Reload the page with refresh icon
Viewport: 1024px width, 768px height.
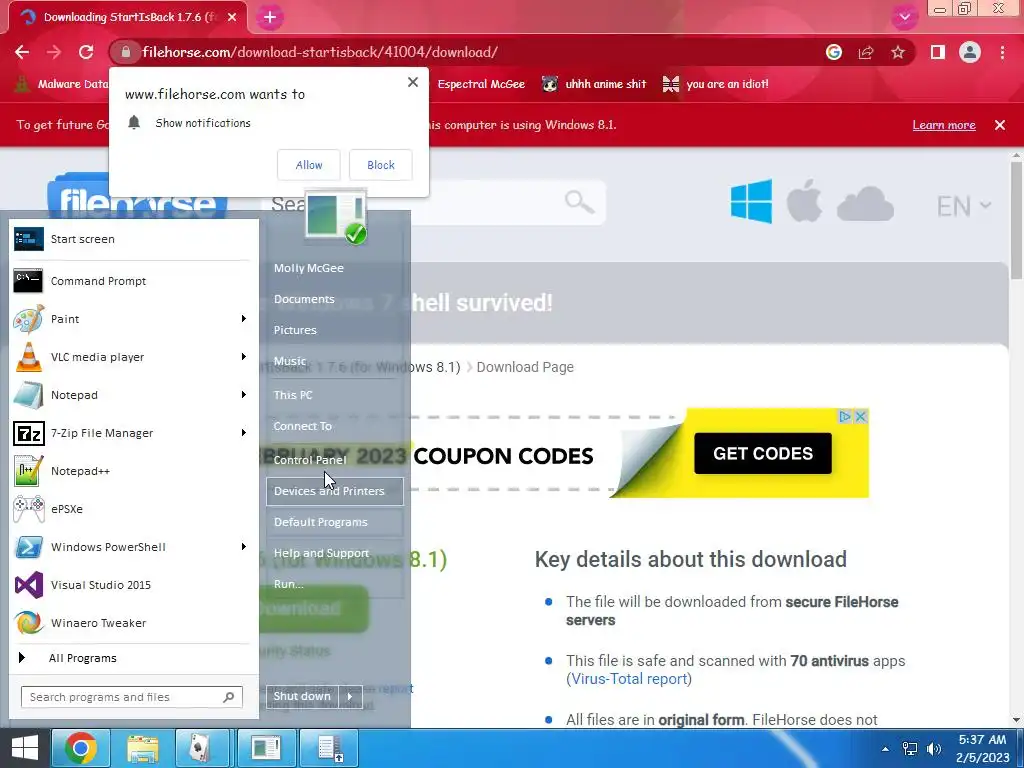[86, 52]
